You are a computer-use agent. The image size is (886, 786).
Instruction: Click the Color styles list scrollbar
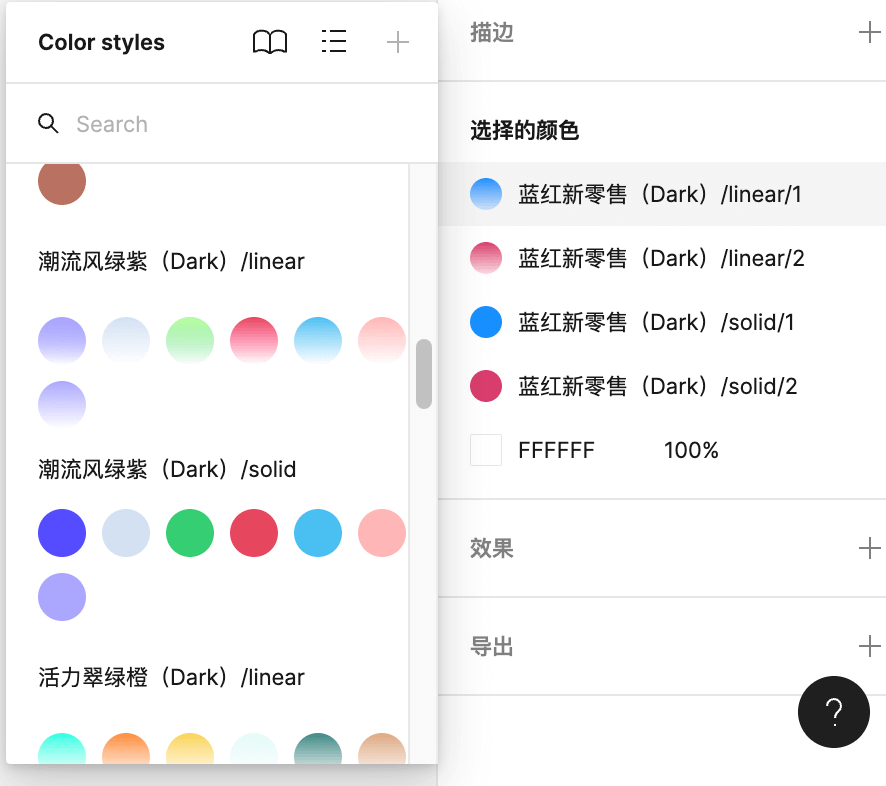pos(424,374)
